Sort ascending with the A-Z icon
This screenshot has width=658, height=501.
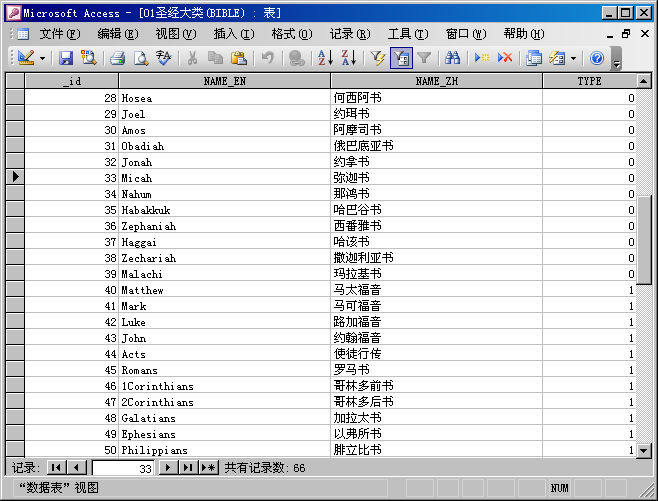(325, 58)
